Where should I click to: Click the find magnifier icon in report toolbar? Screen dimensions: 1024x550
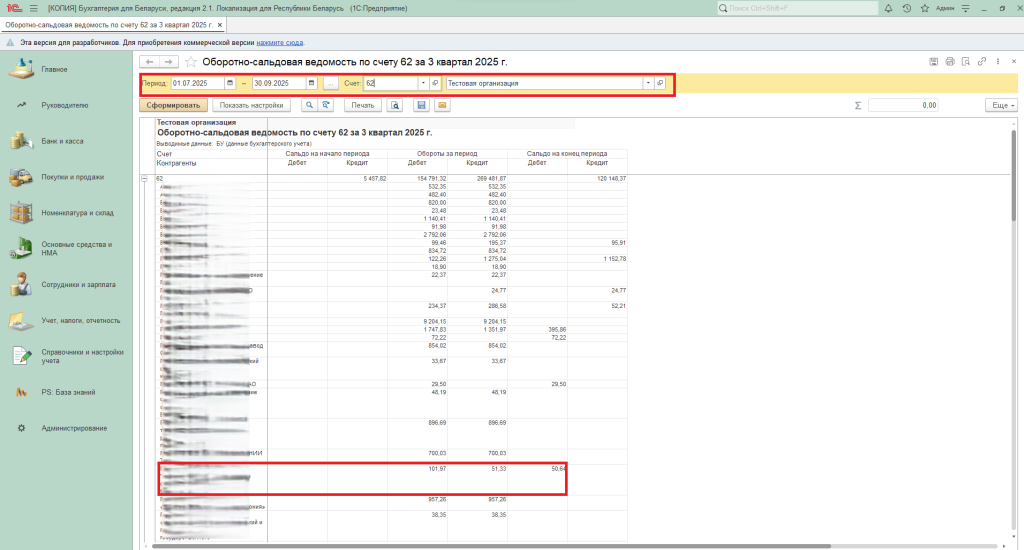tap(310, 105)
